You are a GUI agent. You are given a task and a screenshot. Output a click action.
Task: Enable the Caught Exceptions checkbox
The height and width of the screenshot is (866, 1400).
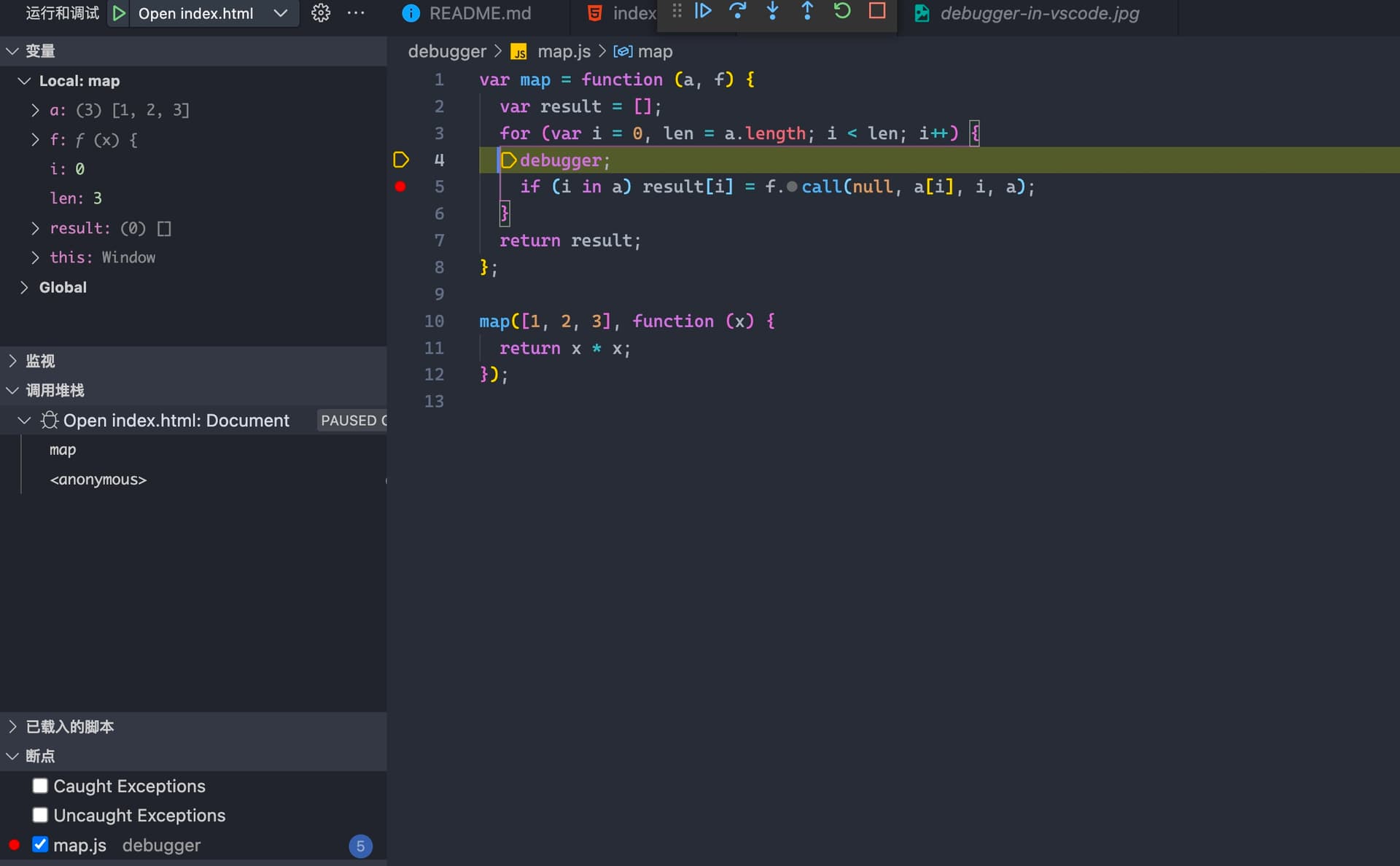[40, 785]
